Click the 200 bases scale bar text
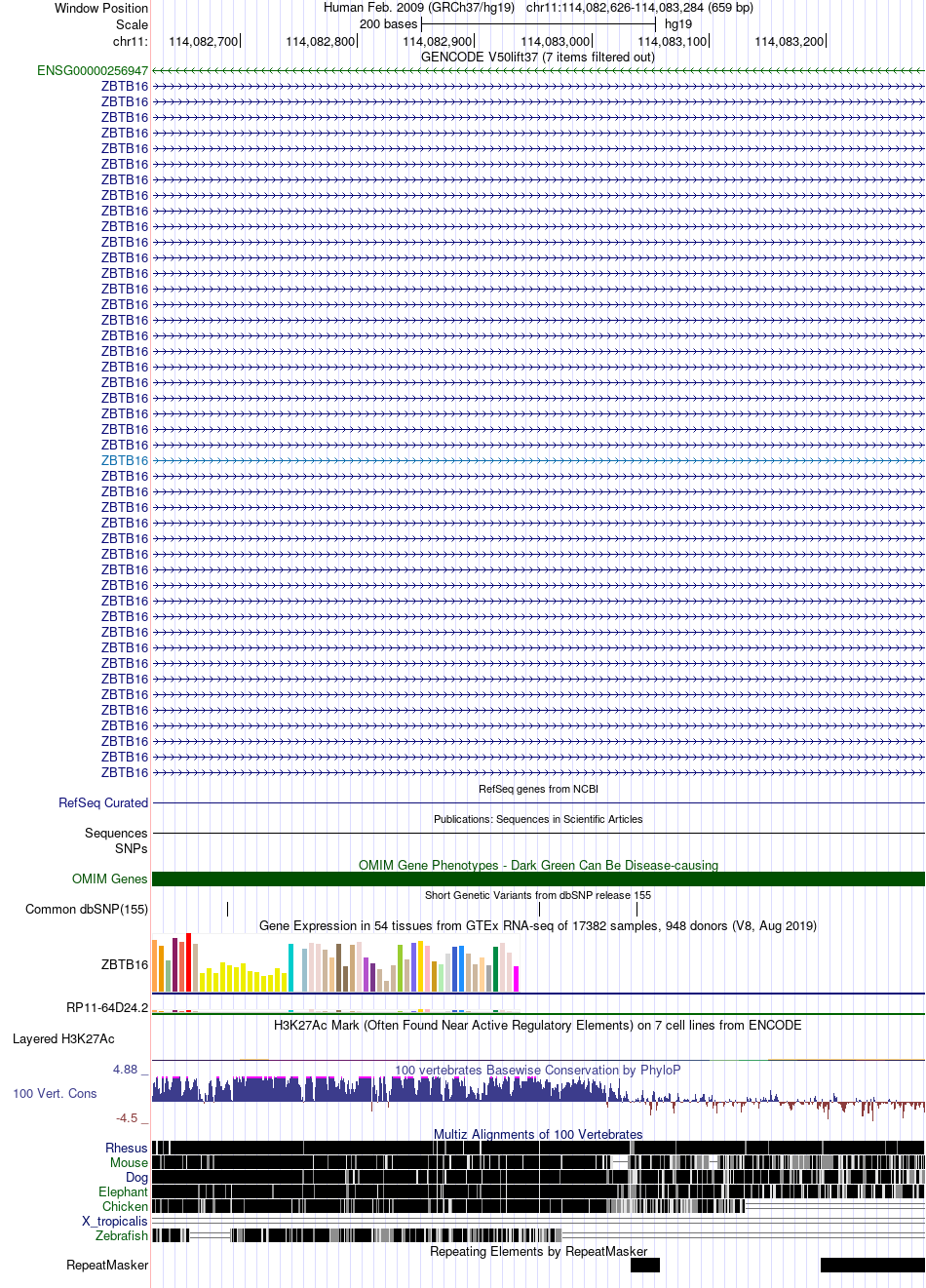Viewport: 926px width, 1288px height. tap(388, 24)
